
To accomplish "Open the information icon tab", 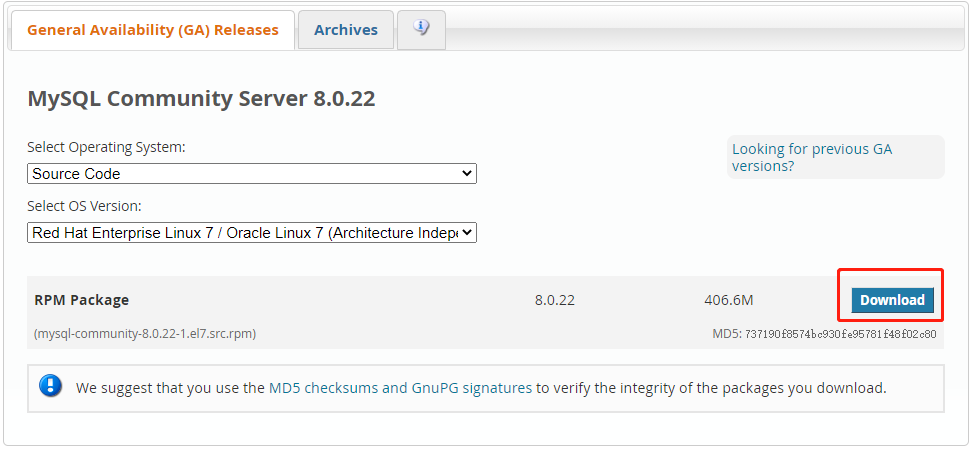I will (421, 29).
